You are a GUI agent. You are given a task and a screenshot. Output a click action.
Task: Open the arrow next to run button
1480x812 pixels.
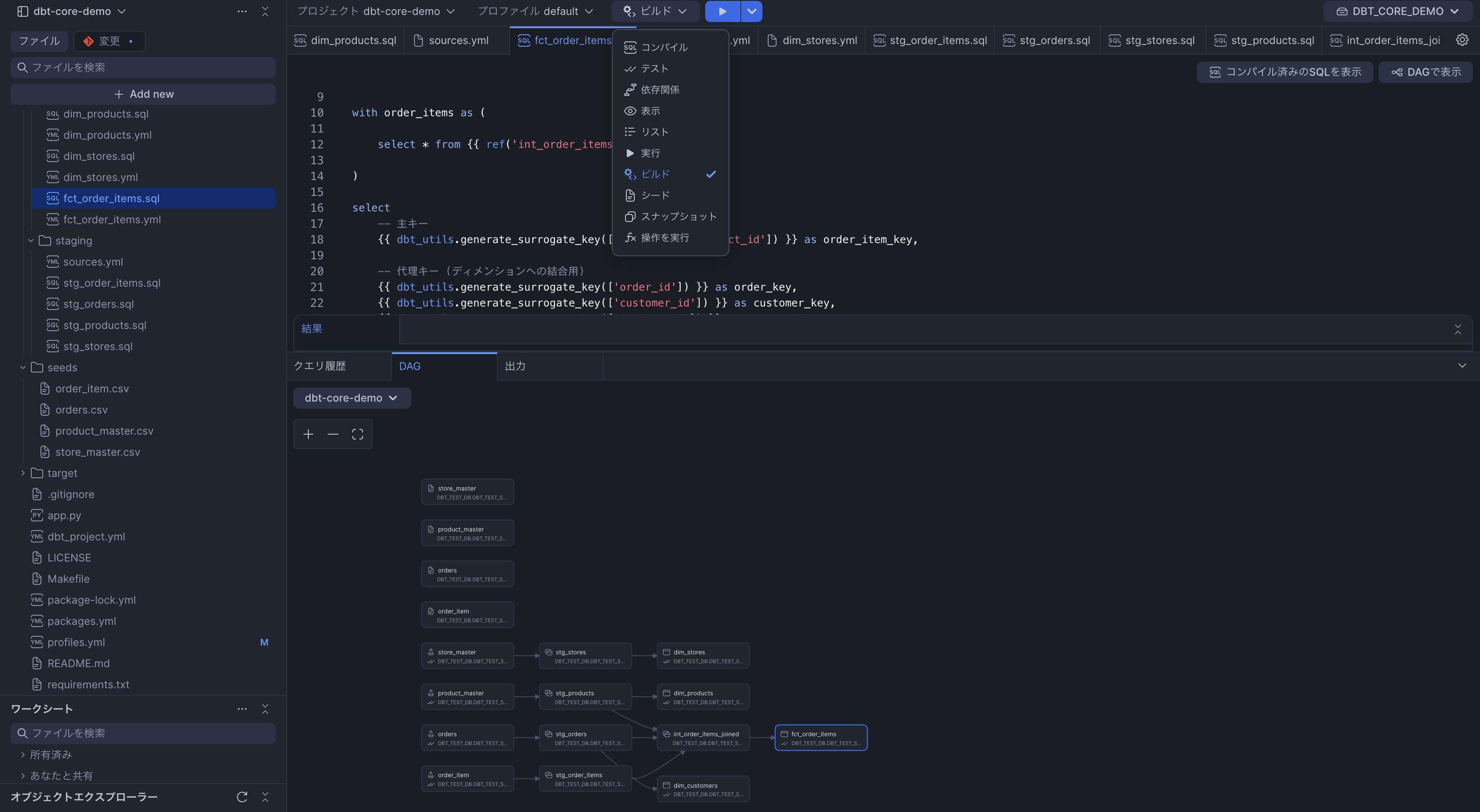tap(751, 11)
